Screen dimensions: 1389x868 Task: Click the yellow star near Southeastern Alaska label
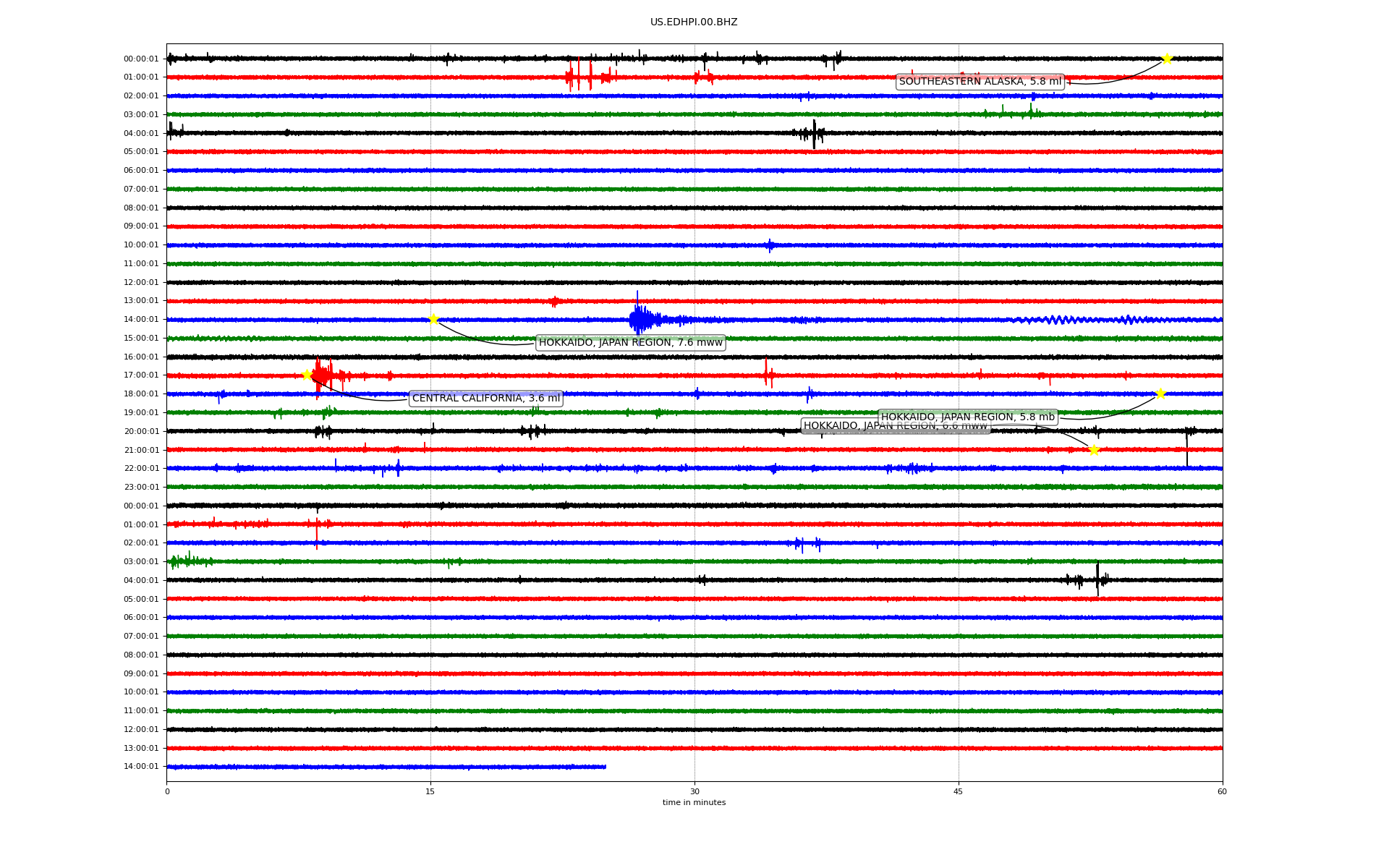(1166, 59)
